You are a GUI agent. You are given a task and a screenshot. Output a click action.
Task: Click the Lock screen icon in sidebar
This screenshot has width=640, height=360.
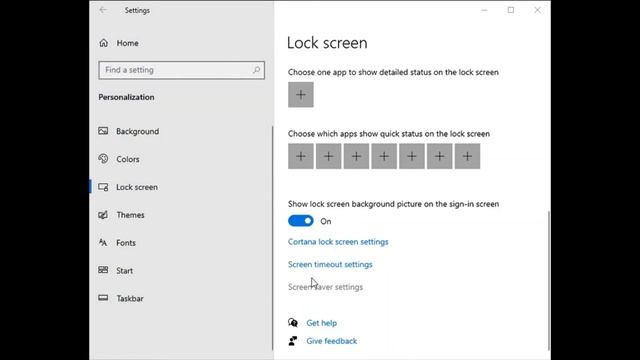pyautogui.click(x=103, y=187)
